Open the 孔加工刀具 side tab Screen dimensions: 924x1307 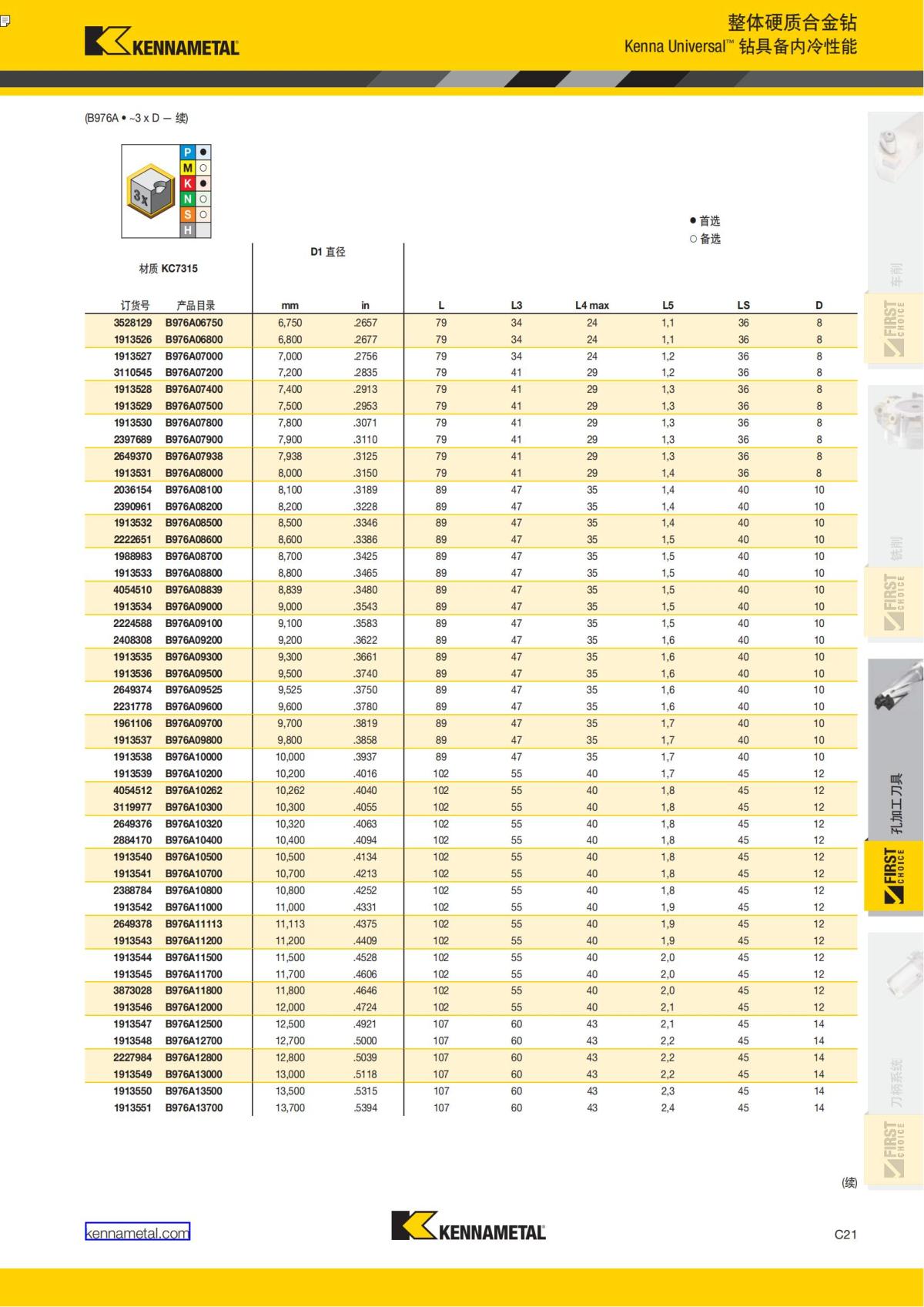click(896, 803)
